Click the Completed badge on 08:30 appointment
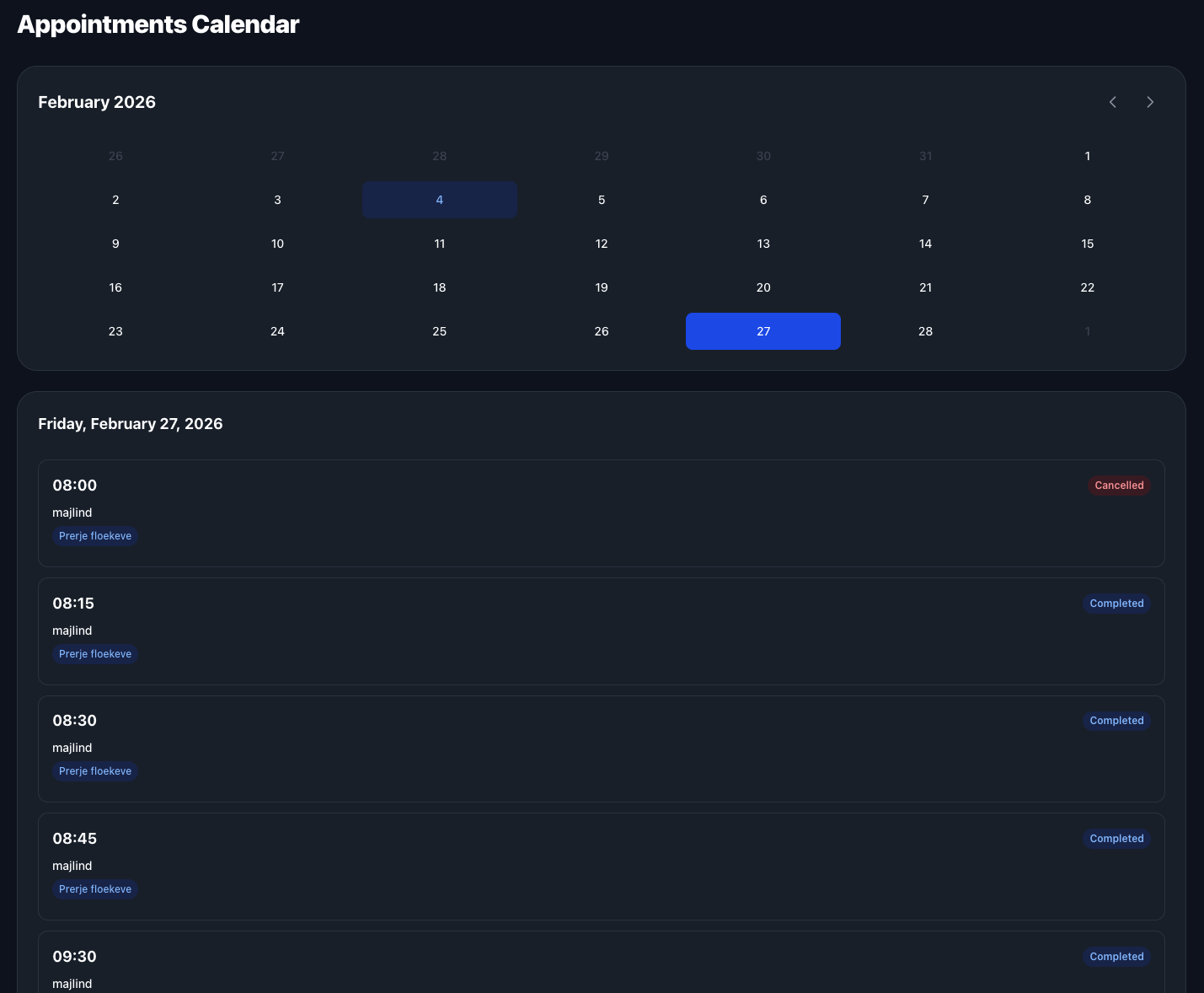The height and width of the screenshot is (993, 1204). (1116, 721)
